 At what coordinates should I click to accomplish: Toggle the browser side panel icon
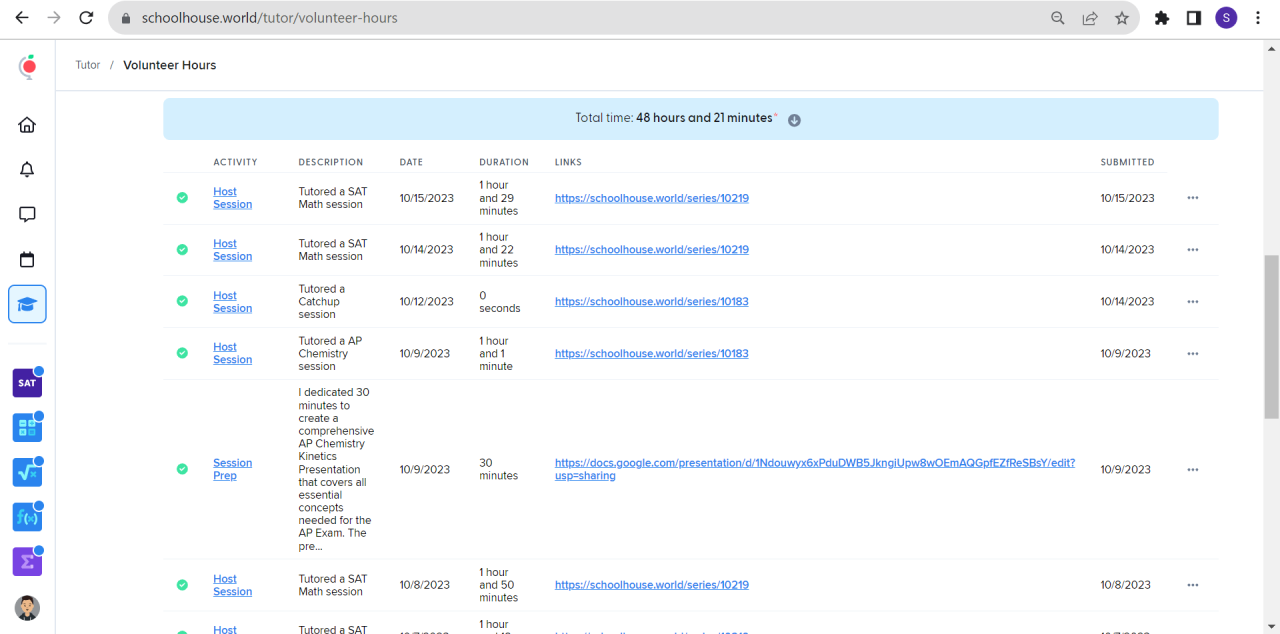1194,18
